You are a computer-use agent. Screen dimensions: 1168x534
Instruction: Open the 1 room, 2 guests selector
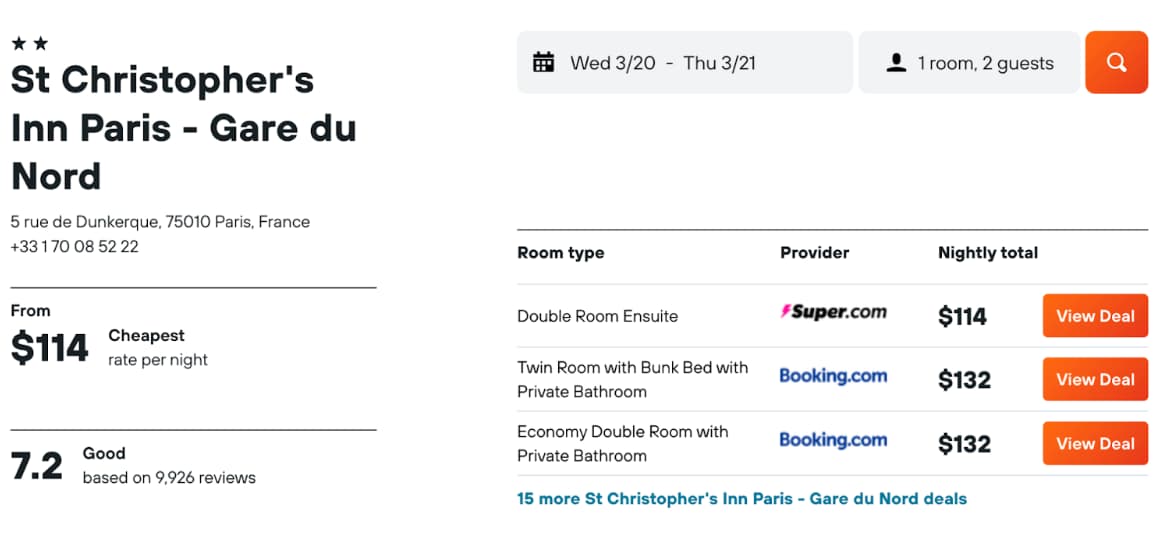pos(969,63)
